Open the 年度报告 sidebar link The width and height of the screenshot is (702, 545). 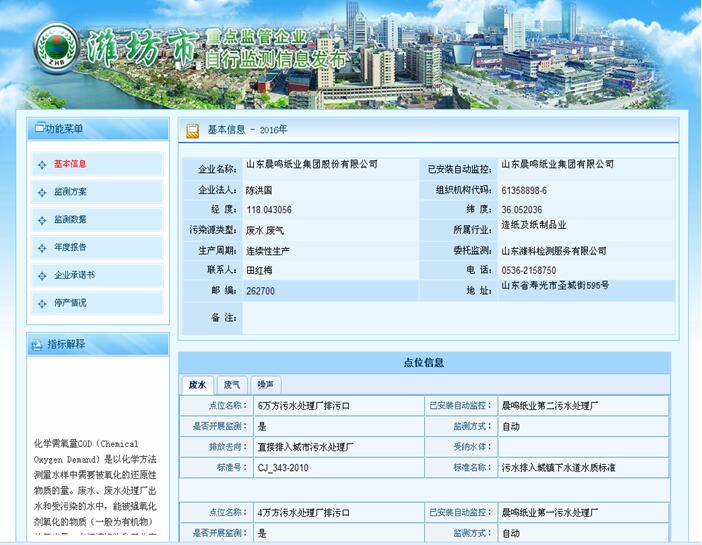point(70,247)
